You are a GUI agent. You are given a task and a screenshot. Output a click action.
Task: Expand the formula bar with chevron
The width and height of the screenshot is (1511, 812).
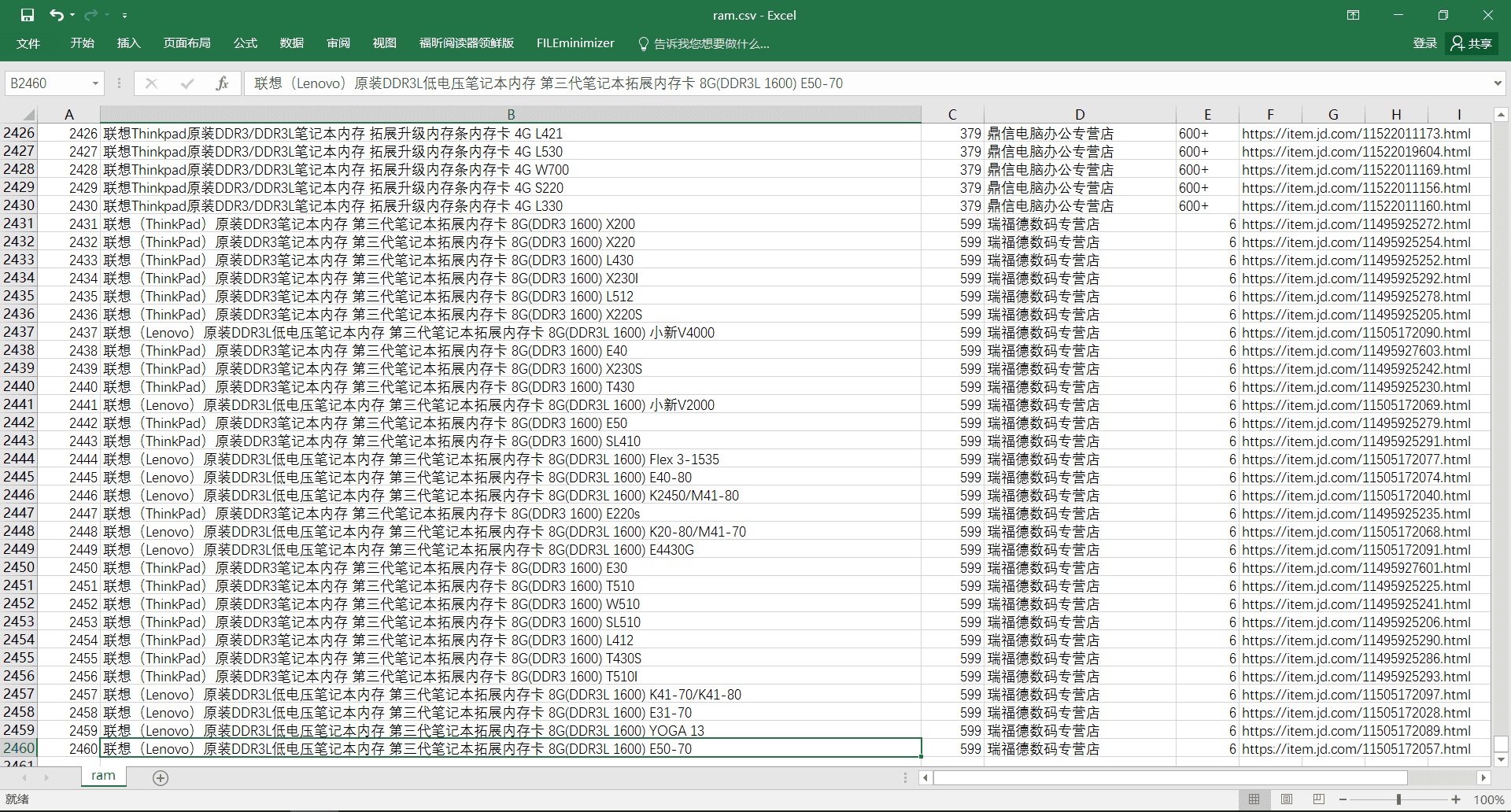1498,83
